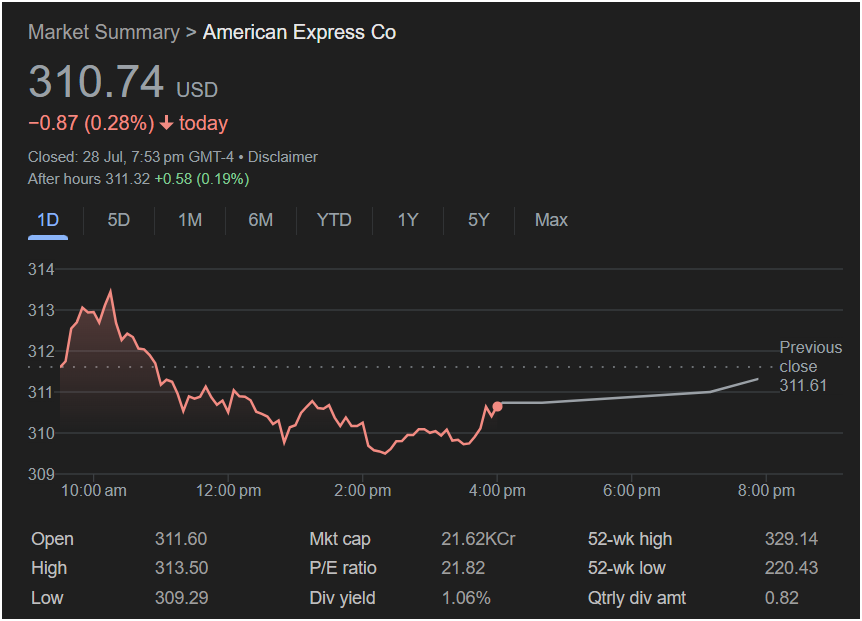Select the Max time range tab
Image resolution: width=862 pixels, height=621 pixels.
point(551,220)
